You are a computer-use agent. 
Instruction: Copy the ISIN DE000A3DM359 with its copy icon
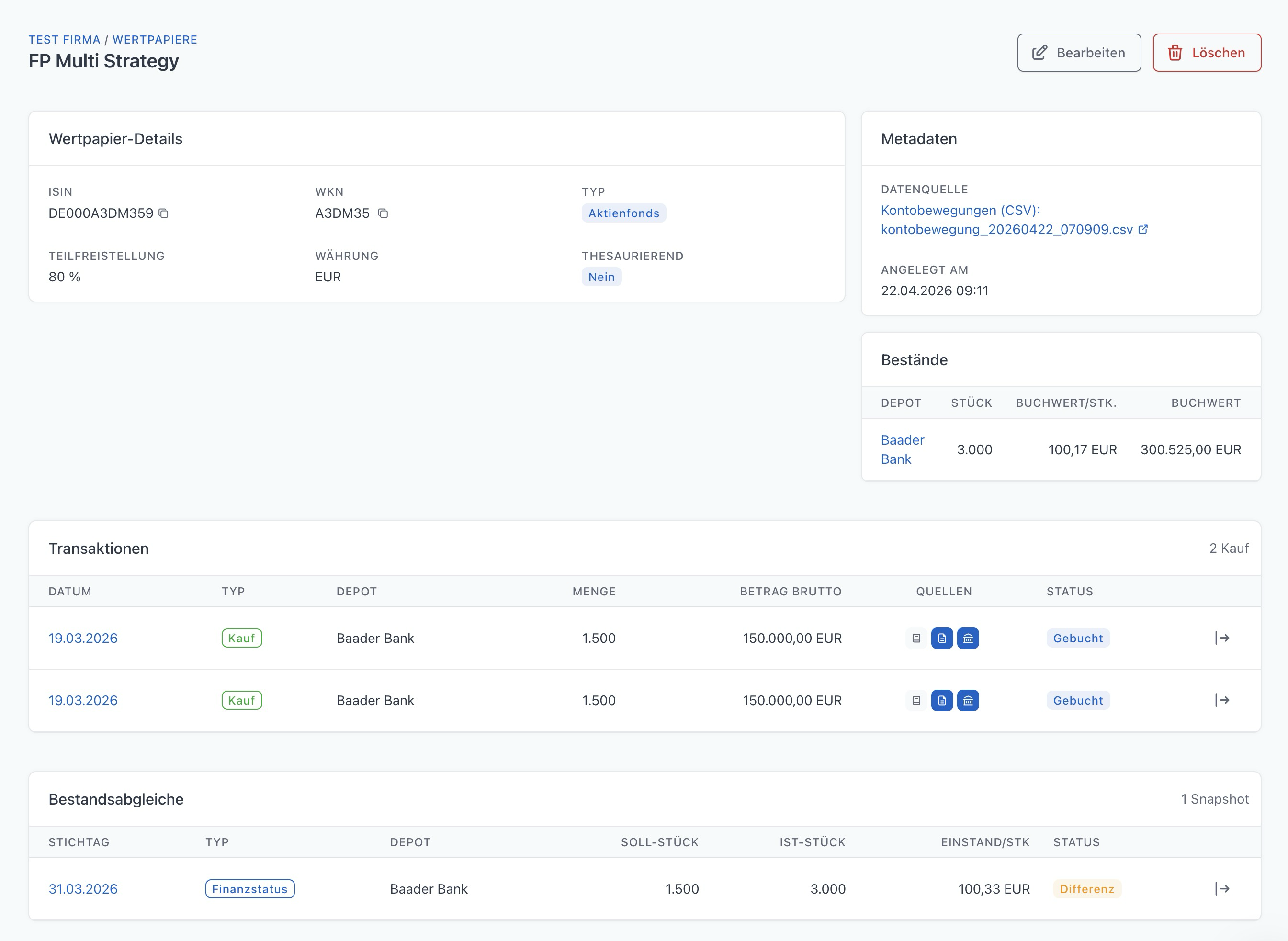pyautogui.click(x=163, y=213)
